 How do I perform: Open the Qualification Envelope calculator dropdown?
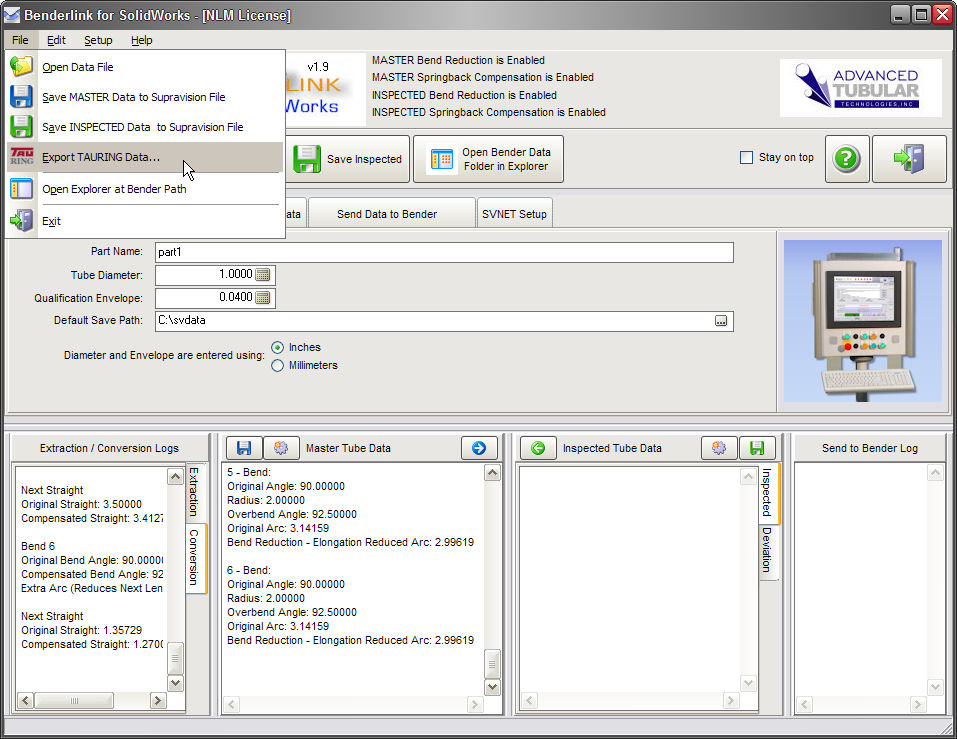[x=263, y=298]
